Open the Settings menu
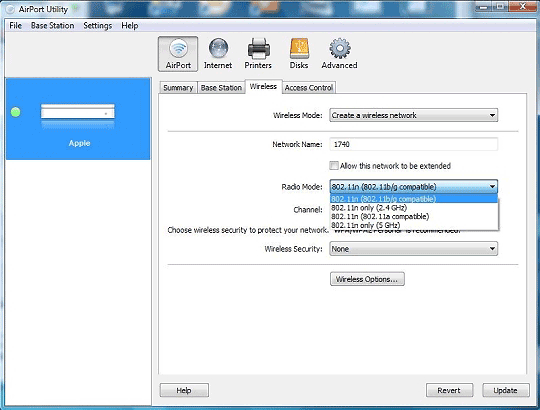The width and height of the screenshot is (540, 410). [x=98, y=25]
